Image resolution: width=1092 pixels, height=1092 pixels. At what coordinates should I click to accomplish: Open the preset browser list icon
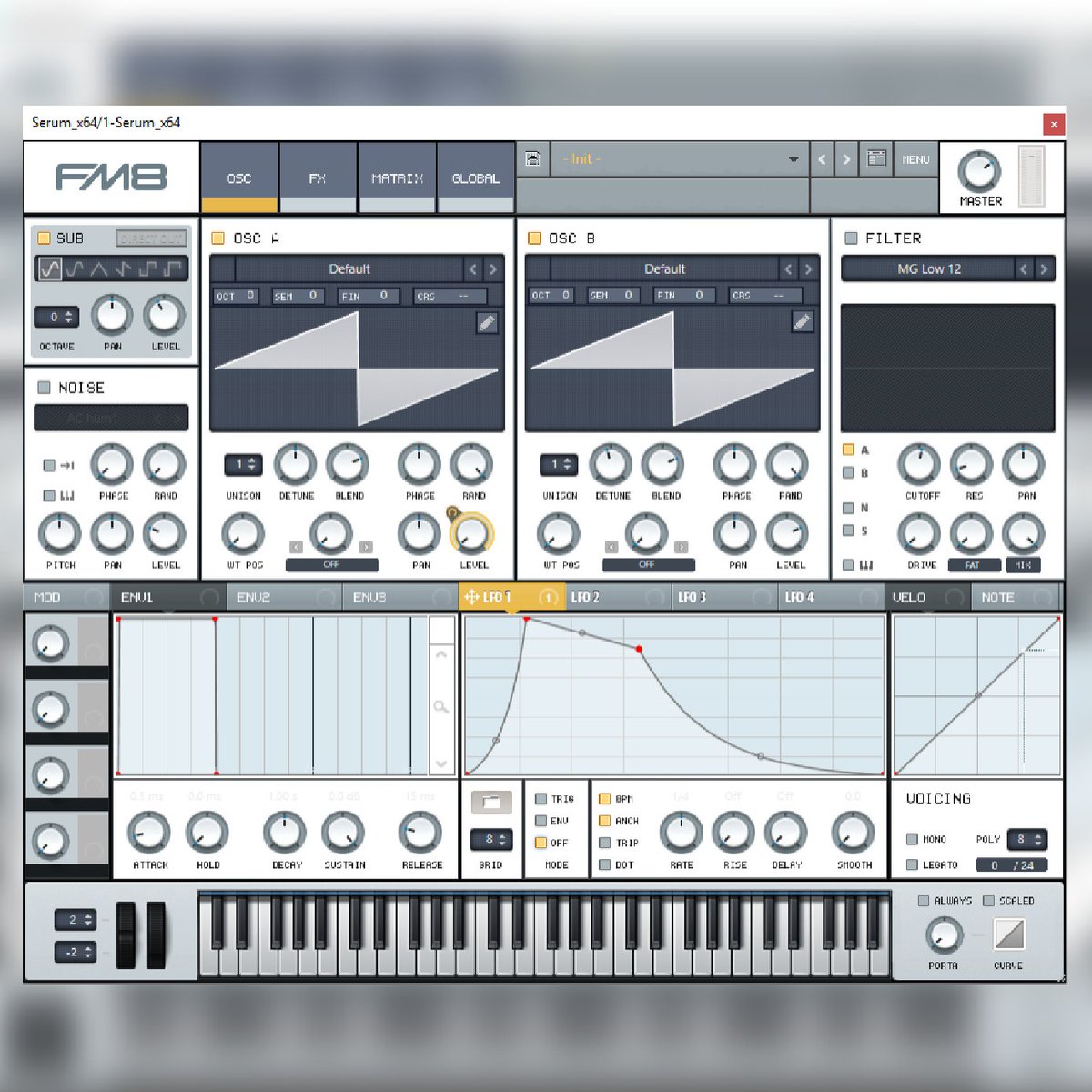(876, 158)
